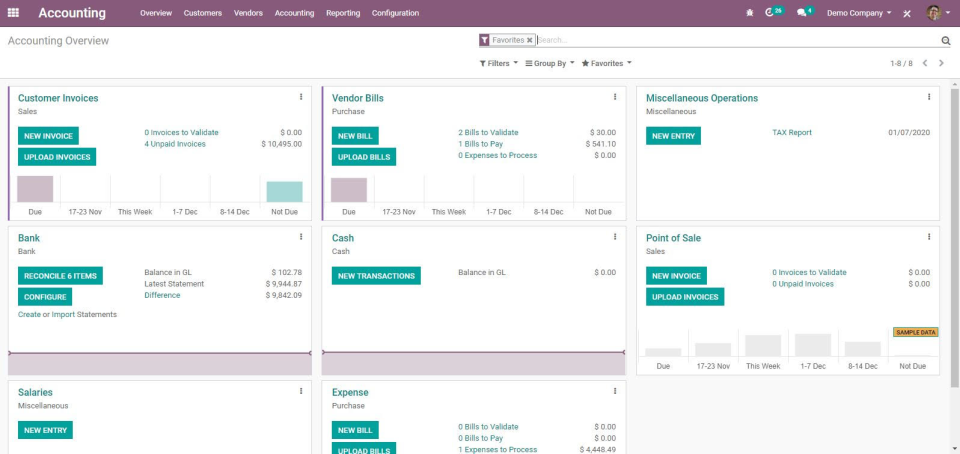960x454 pixels.
Task: Click Reconcile 6 Items button
Action: tap(60, 276)
